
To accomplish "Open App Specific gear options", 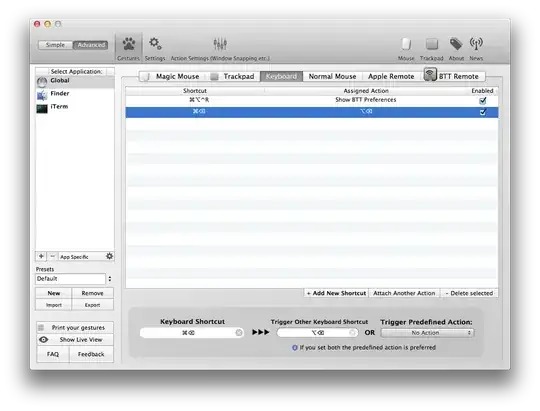I will pos(110,256).
